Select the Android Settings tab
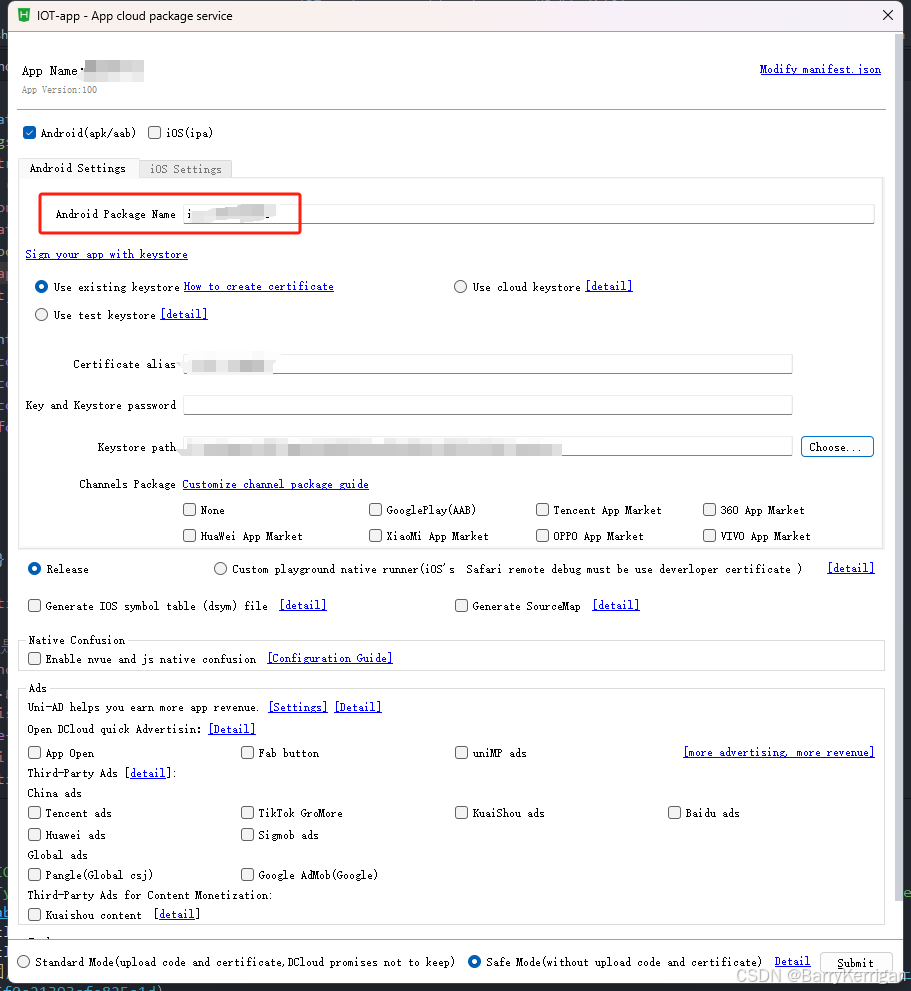 tap(78, 168)
